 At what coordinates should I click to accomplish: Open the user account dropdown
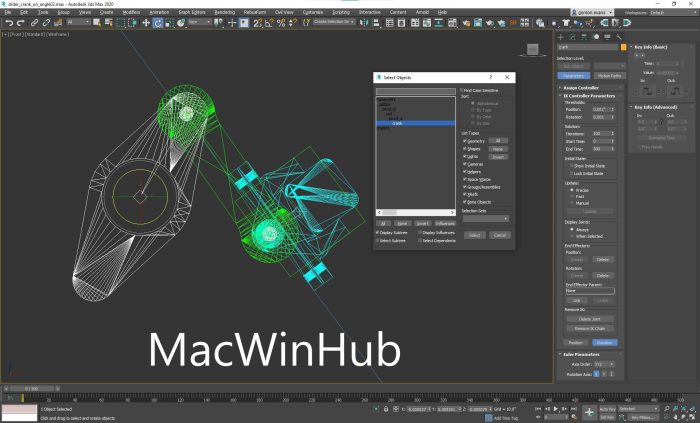593,12
